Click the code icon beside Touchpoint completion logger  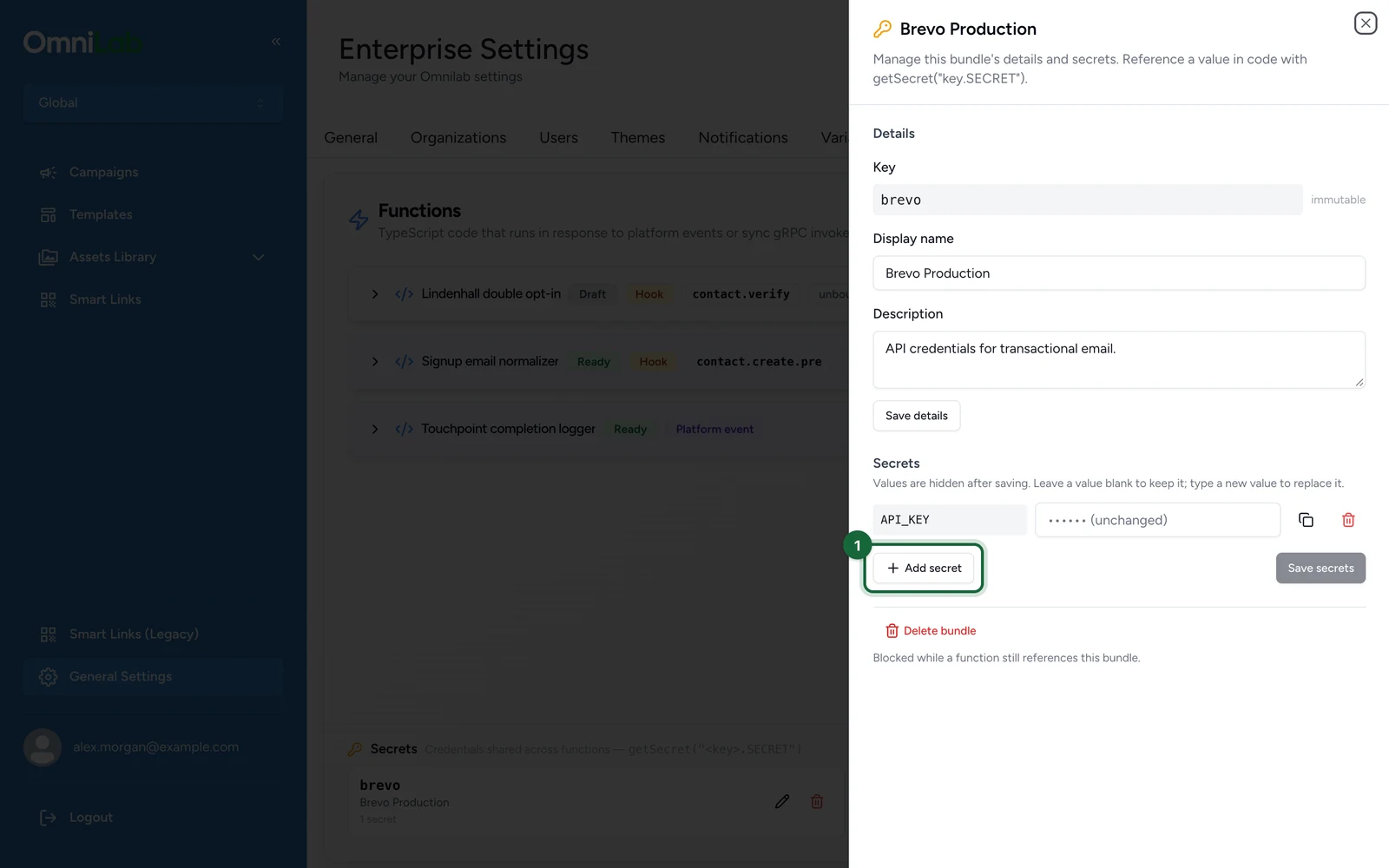(x=404, y=429)
